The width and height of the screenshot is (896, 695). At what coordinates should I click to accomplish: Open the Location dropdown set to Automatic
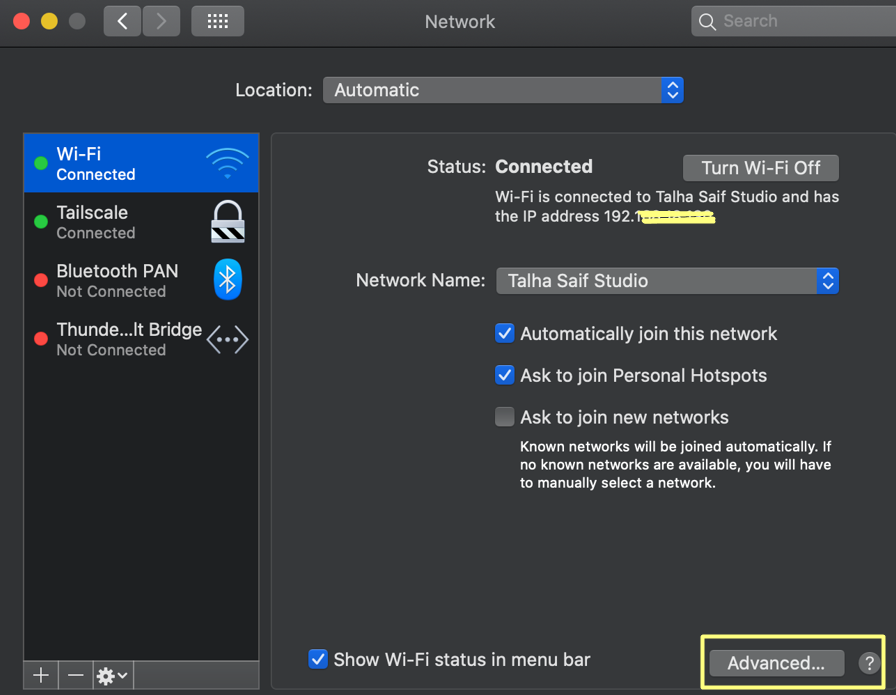click(503, 90)
